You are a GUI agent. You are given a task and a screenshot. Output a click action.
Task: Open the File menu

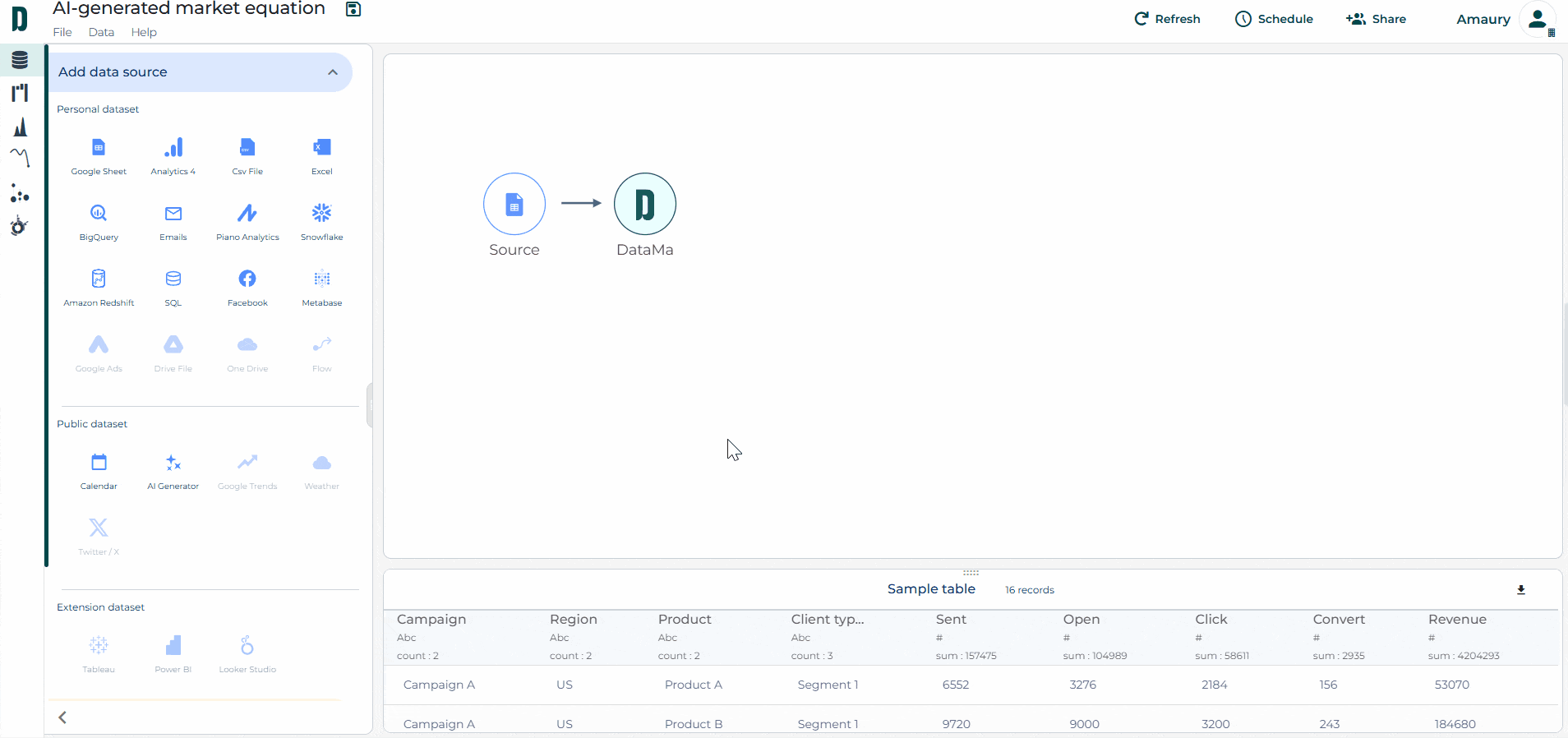click(62, 32)
